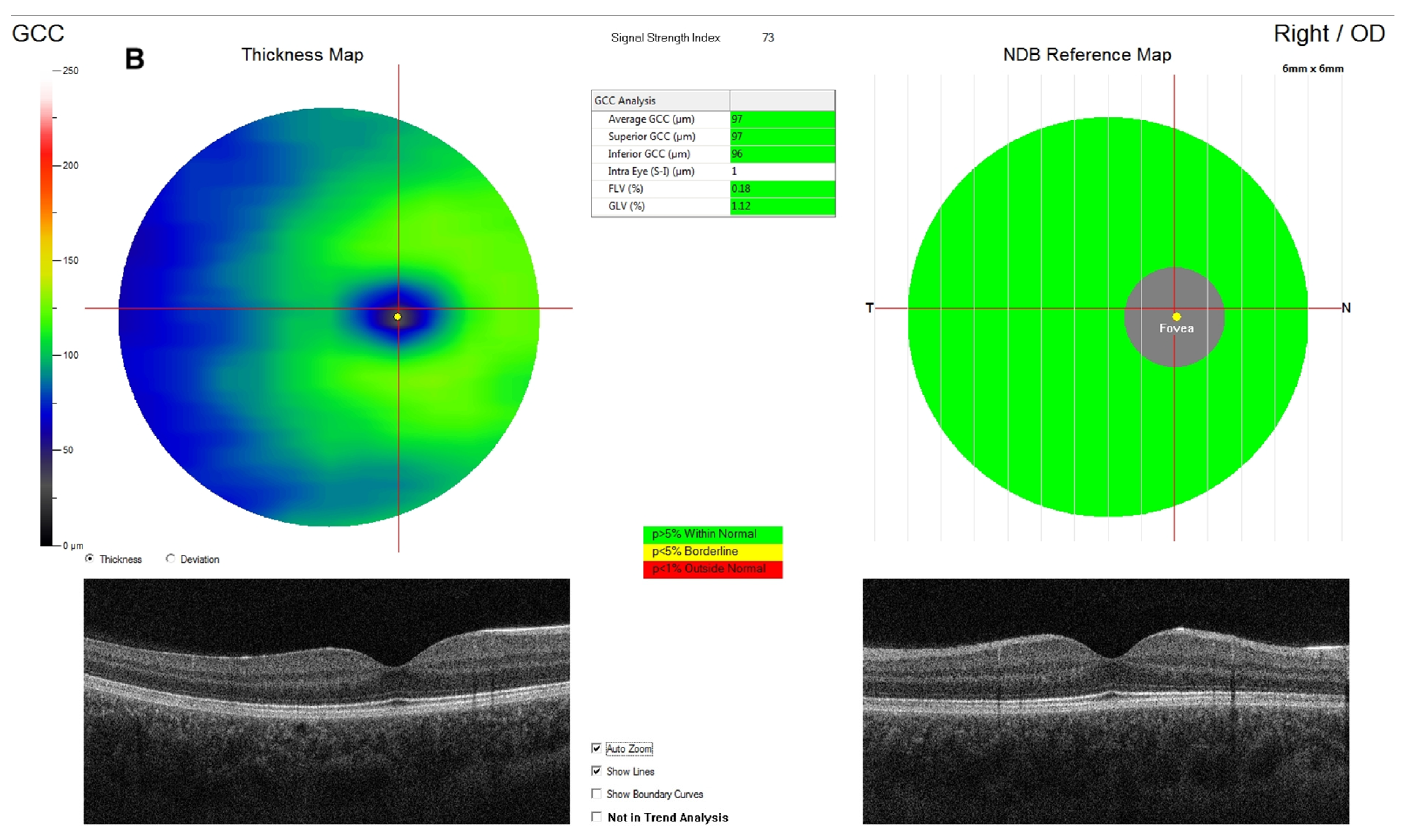
Task: Select the Deviation radio button
Action: (171, 559)
